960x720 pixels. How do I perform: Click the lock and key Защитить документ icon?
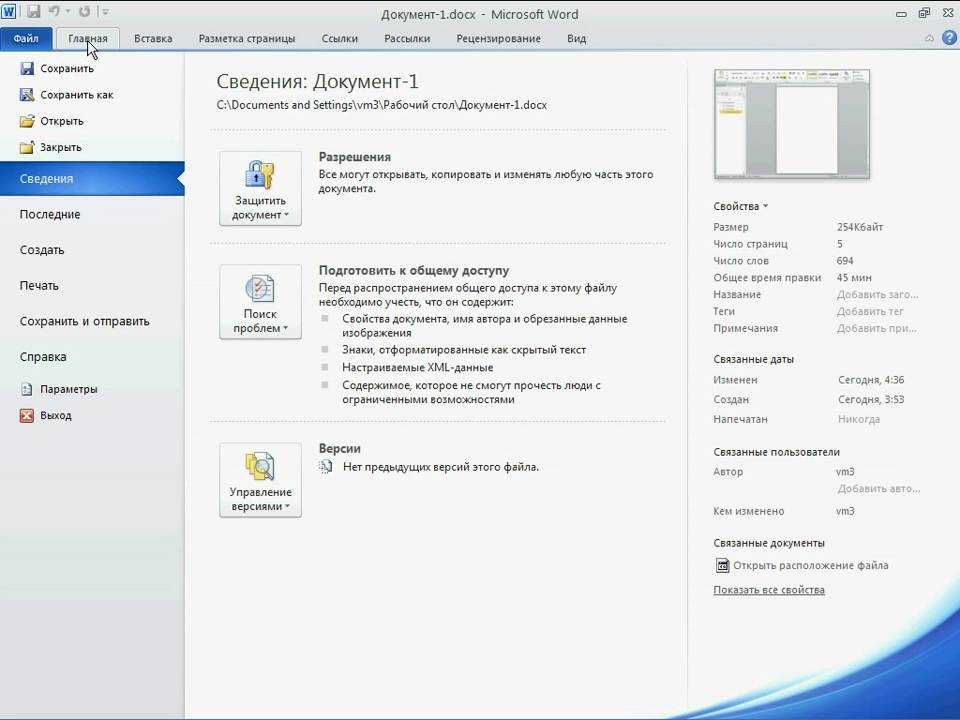(x=260, y=174)
